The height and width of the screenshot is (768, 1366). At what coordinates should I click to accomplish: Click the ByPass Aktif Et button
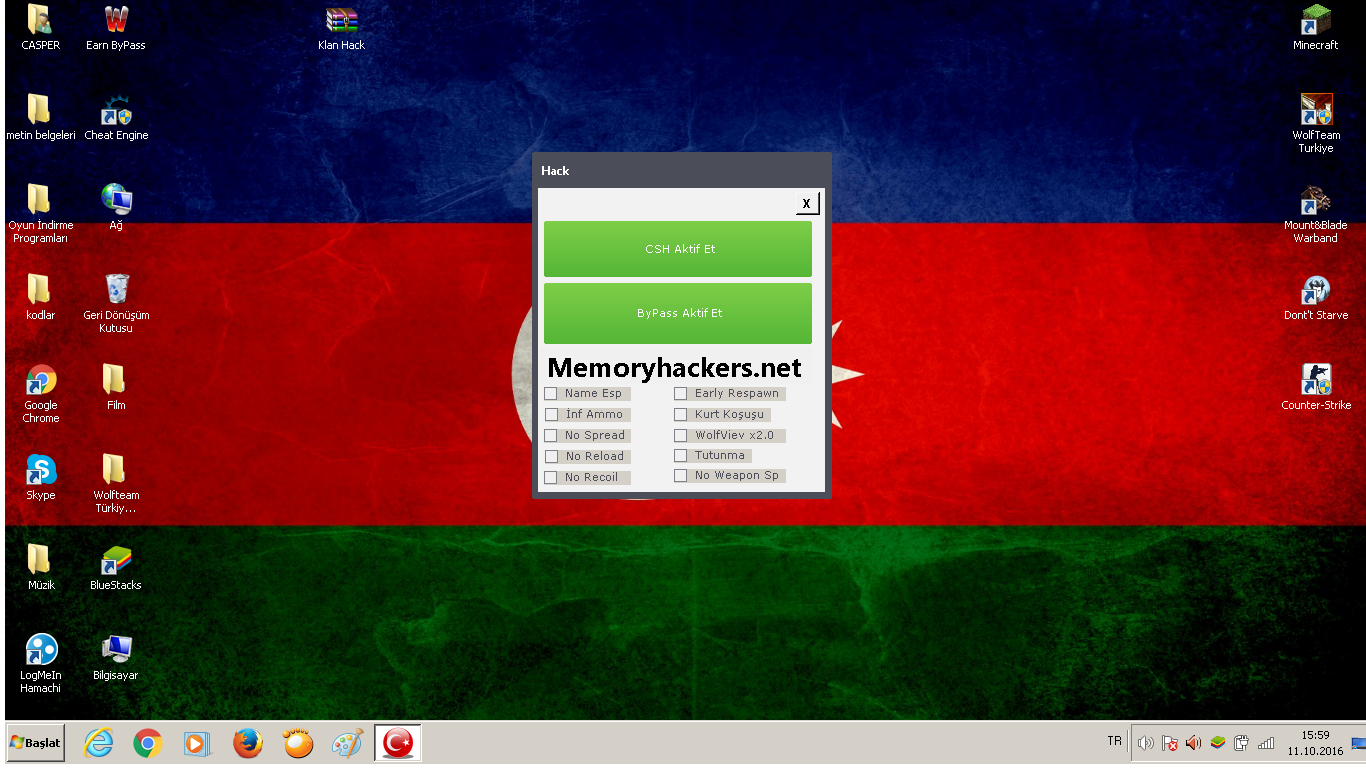point(678,313)
